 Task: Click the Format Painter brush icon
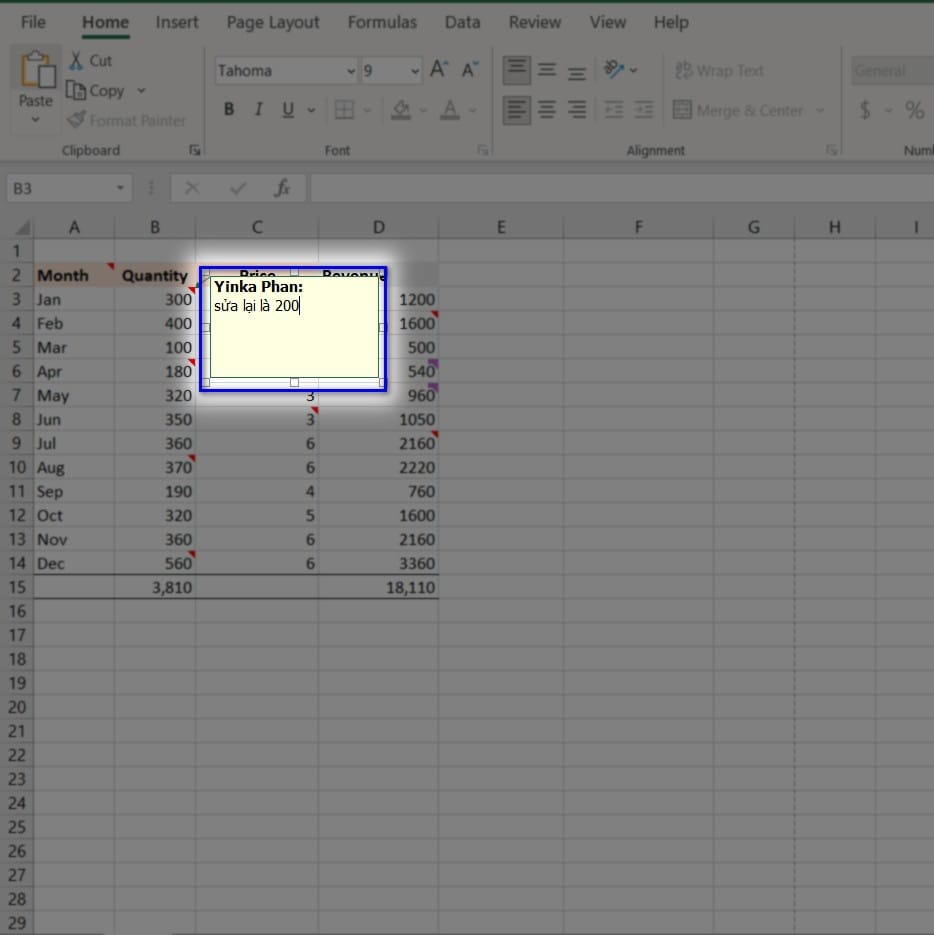point(77,120)
